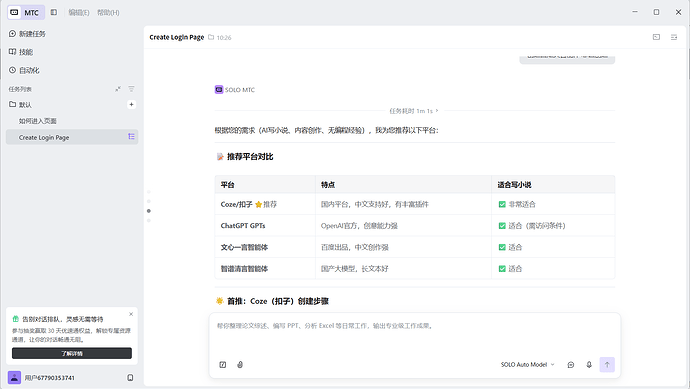The width and height of the screenshot is (690, 389).
Task: Open the 编辑(E) menu
Action: pos(79,12)
